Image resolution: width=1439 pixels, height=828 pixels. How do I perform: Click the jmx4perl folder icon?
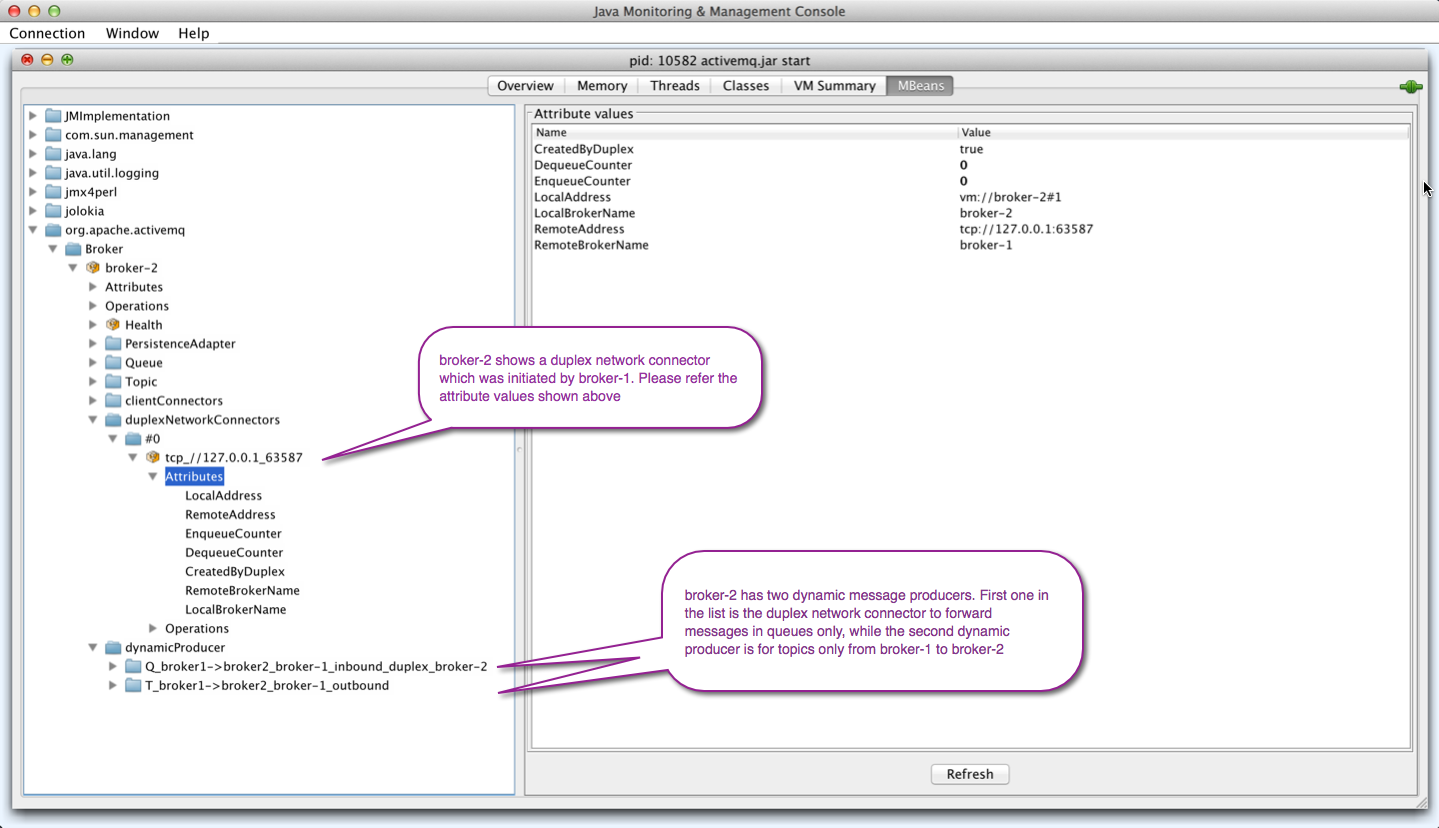tap(53, 192)
